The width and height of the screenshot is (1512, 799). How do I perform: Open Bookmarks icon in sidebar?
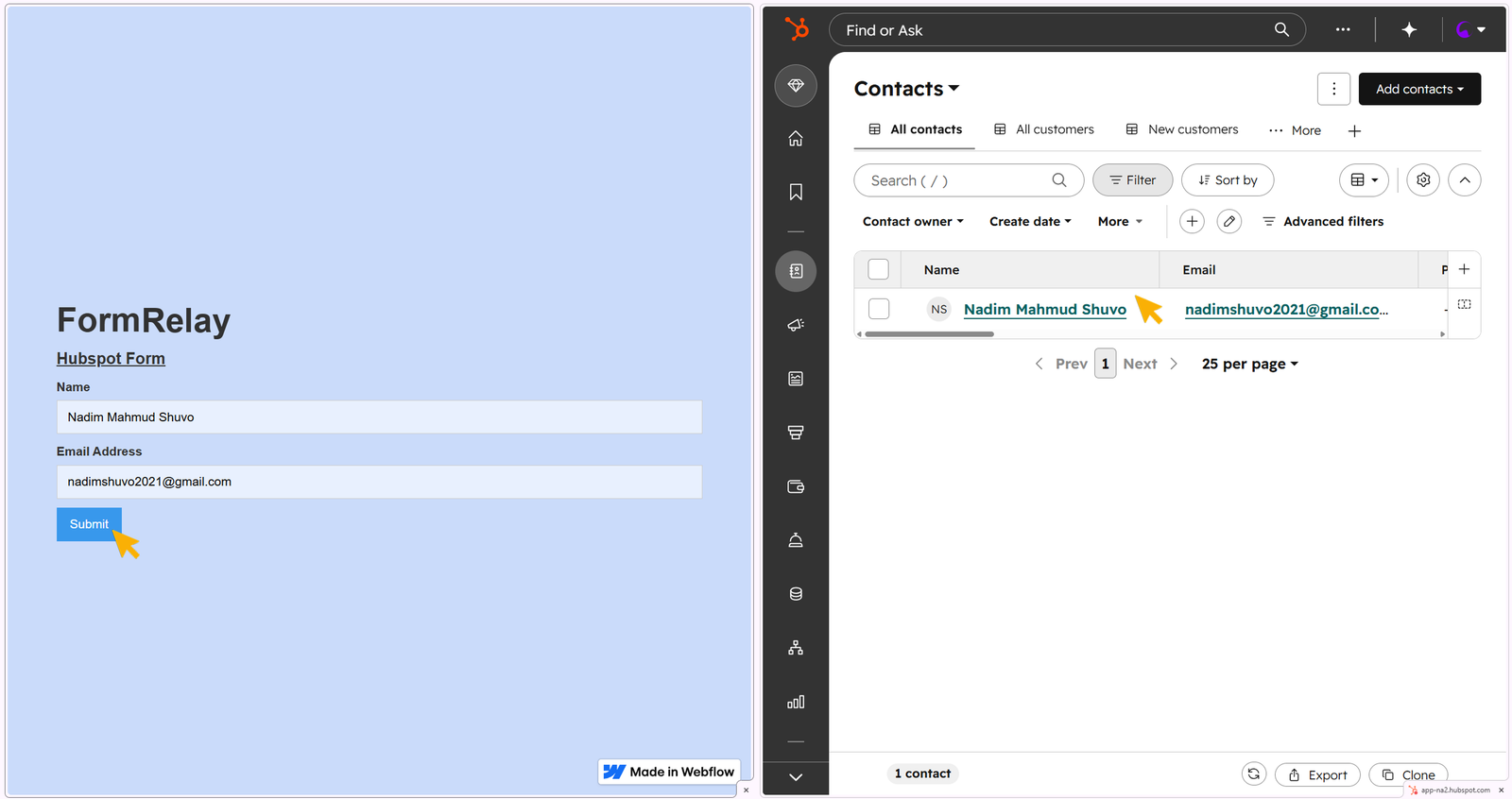796,192
